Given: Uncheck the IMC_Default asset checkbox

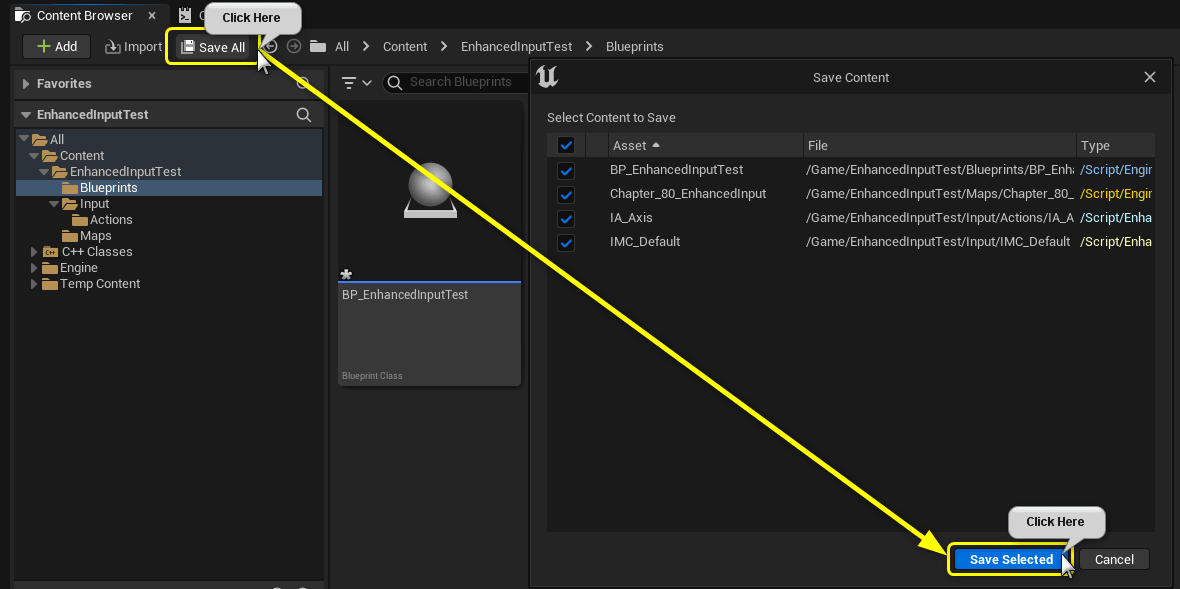Looking at the screenshot, I should tap(566, 242).
